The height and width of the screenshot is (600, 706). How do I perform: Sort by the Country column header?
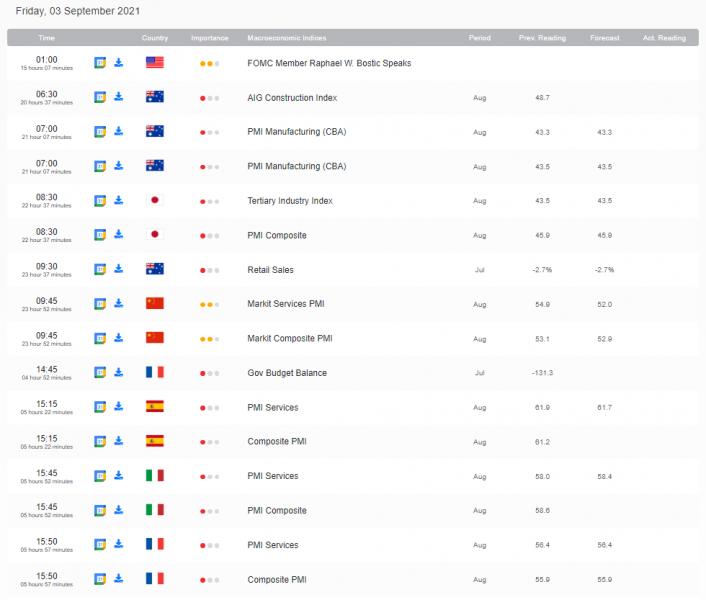(x=155, y=38)
